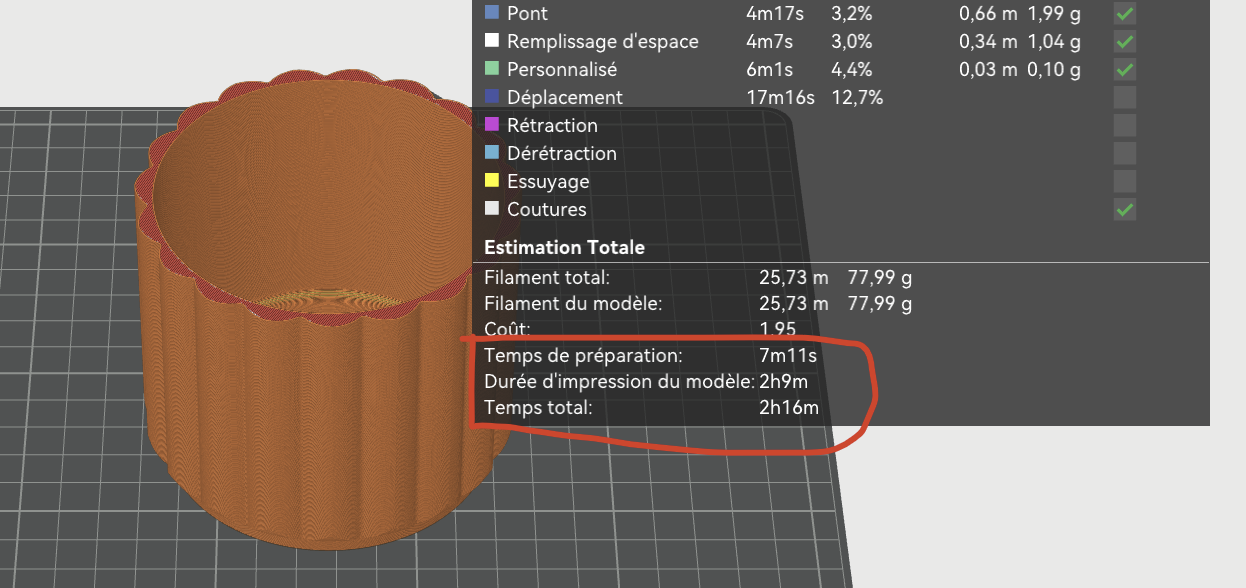
Task: Click the blue Pont color swatch
Action: [492, 13]
